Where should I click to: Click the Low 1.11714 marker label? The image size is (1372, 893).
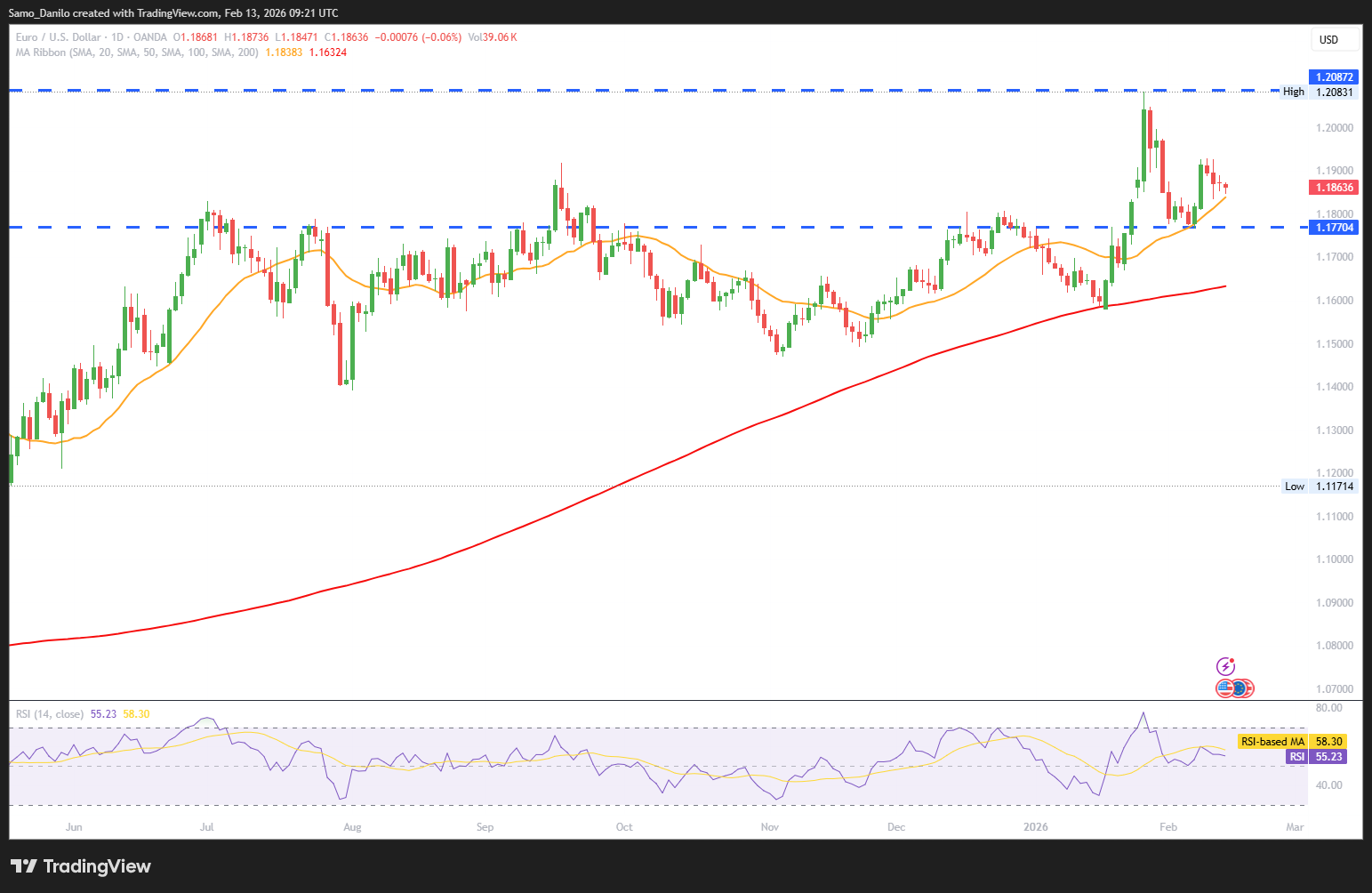point(1320,487)
